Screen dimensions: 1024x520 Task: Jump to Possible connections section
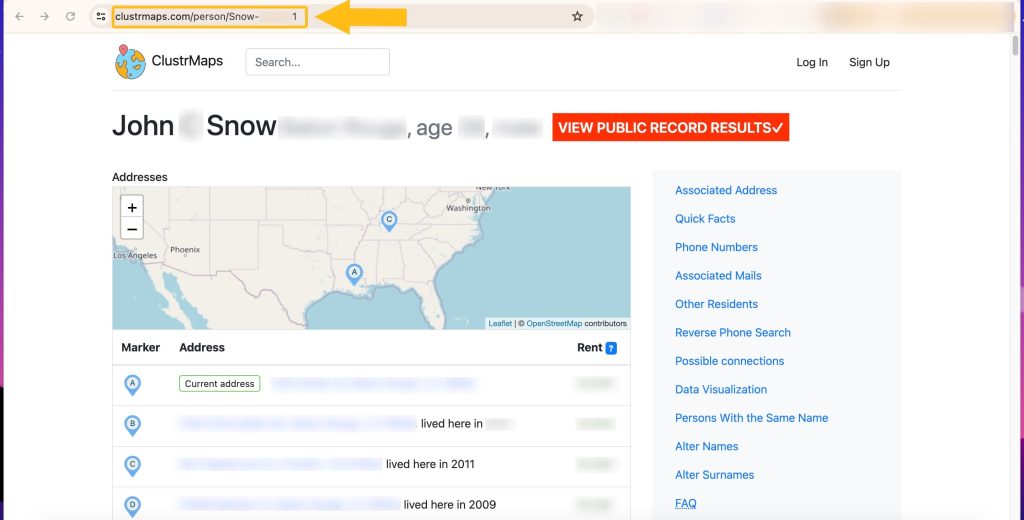tap(729, 361)
